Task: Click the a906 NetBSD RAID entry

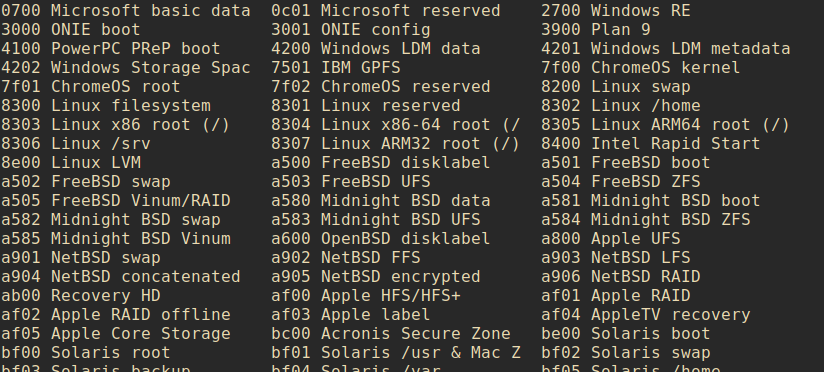Action: pos(621,276)
